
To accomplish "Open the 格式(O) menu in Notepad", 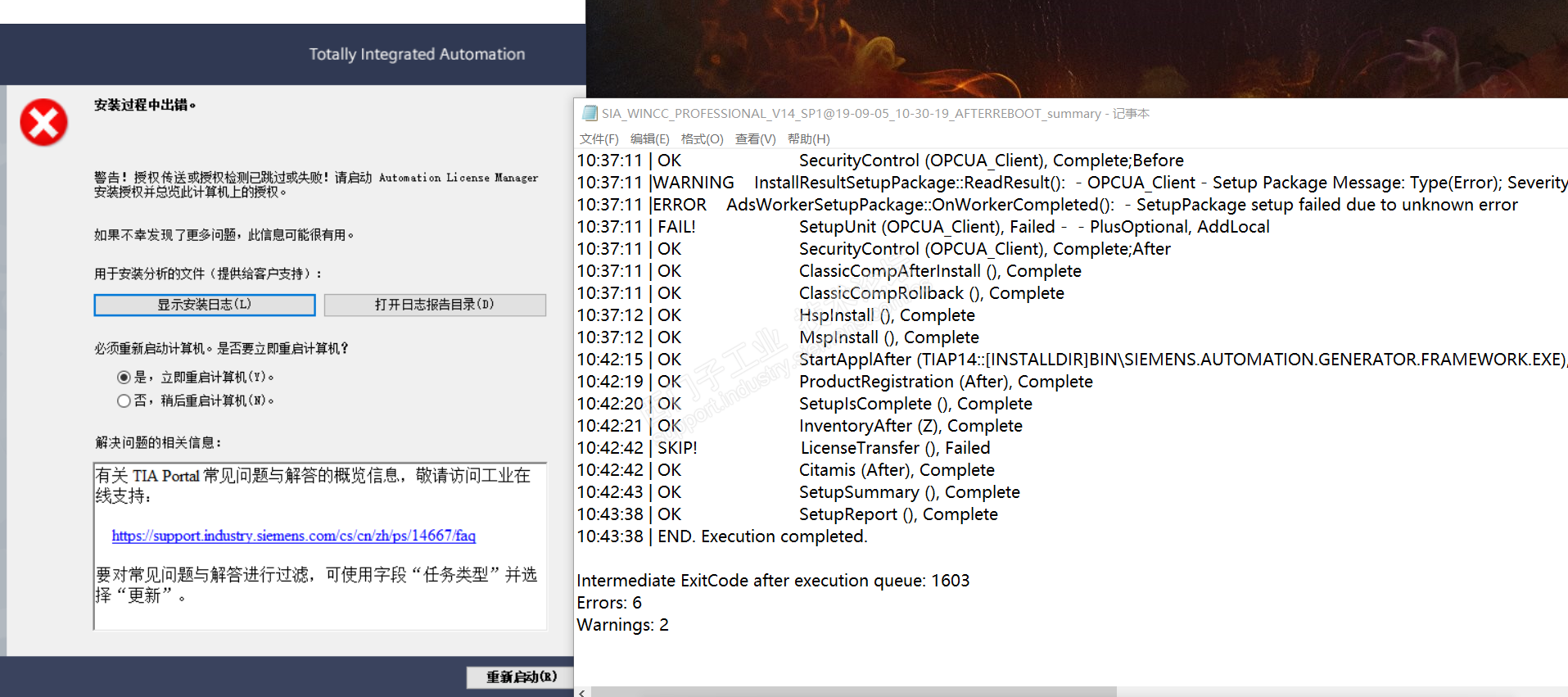I will coord(703,139).
